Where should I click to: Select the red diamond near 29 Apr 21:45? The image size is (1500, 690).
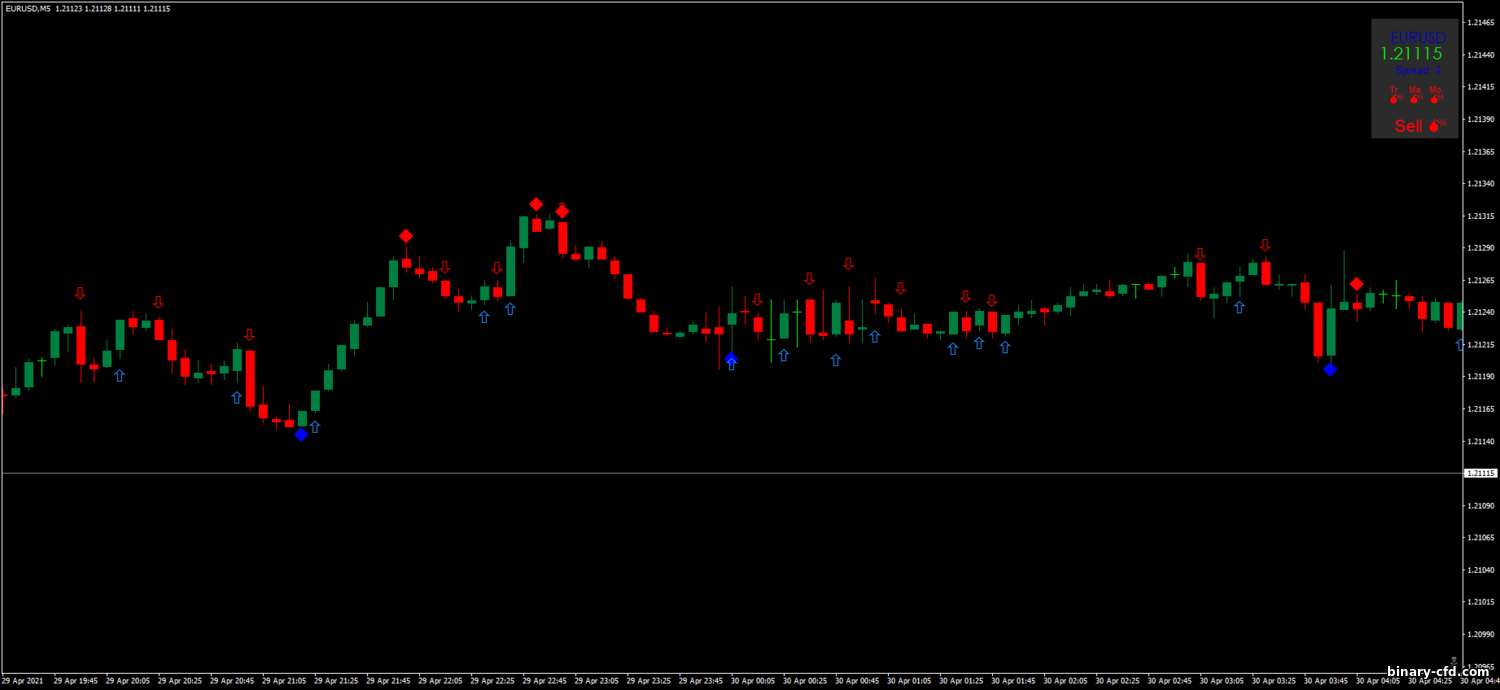pyautogui.click(x=406, y=236)
